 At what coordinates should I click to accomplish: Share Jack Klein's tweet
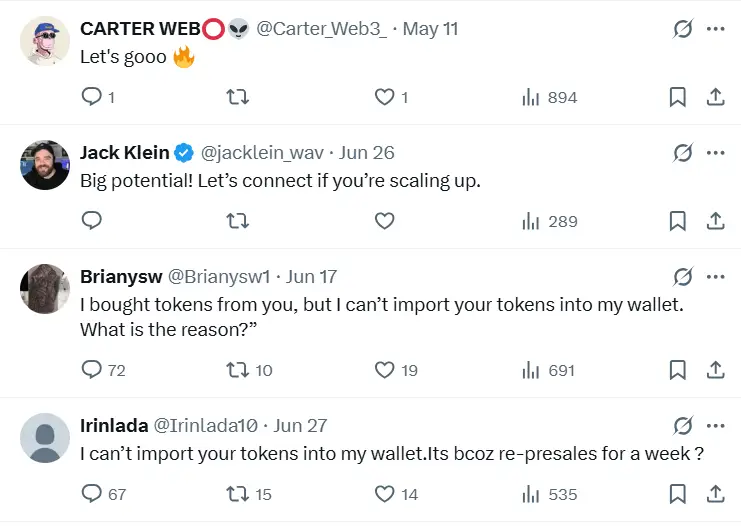tap(715, 221)
